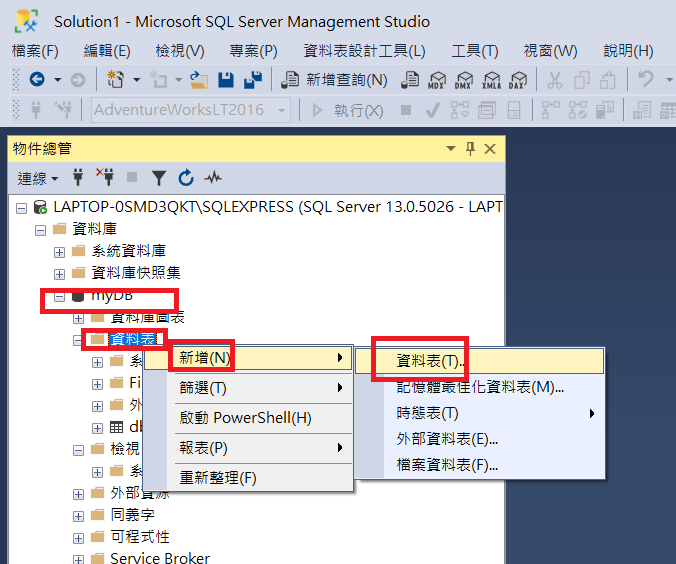Choose 篩選(T) in the context menu
Image resolution: width=676 pixels, height=564 pixels.
tap(249, 388)
